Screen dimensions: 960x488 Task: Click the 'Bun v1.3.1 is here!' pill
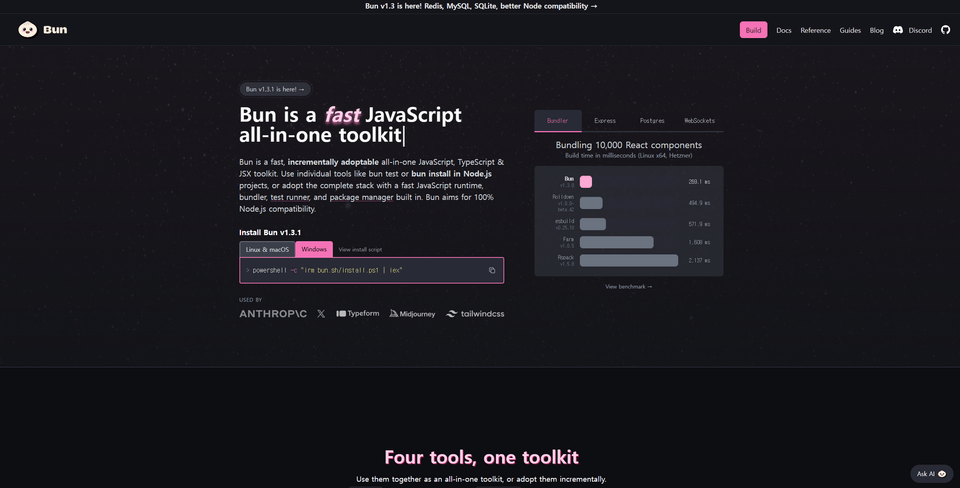pos(275,89)
